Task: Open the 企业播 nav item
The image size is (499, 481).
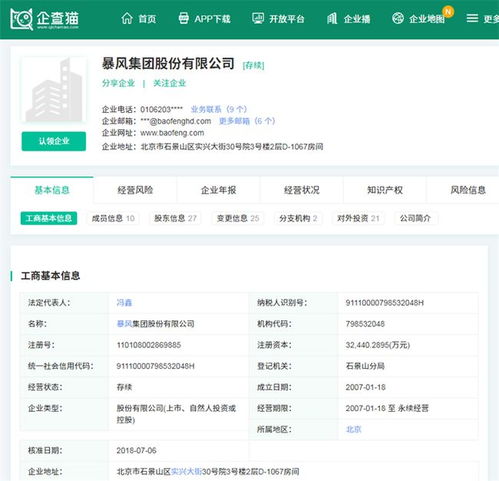Action: (x=357, y=19)
